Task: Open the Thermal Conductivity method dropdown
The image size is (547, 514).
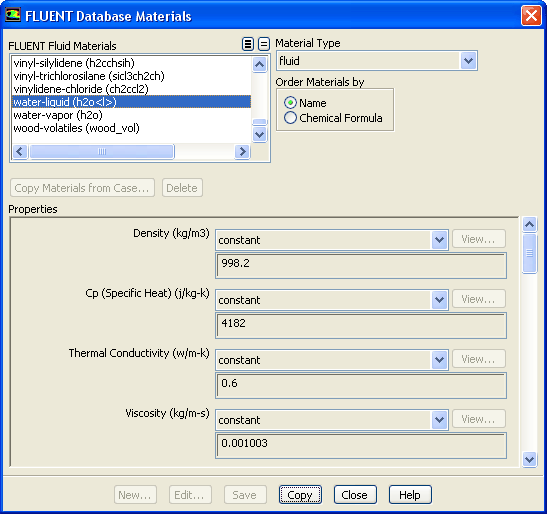Action: tap(439, 360)
